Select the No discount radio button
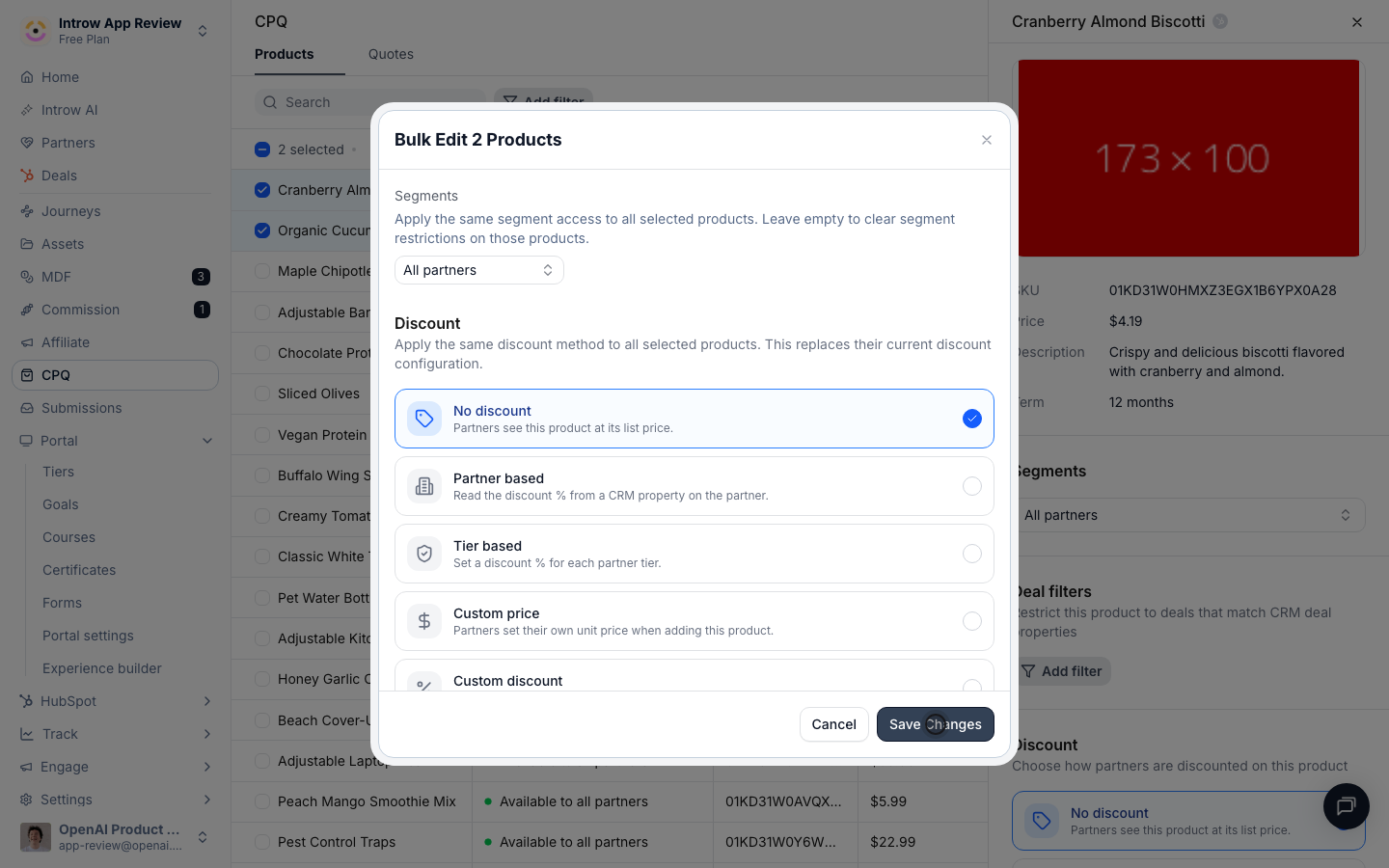 972,419
